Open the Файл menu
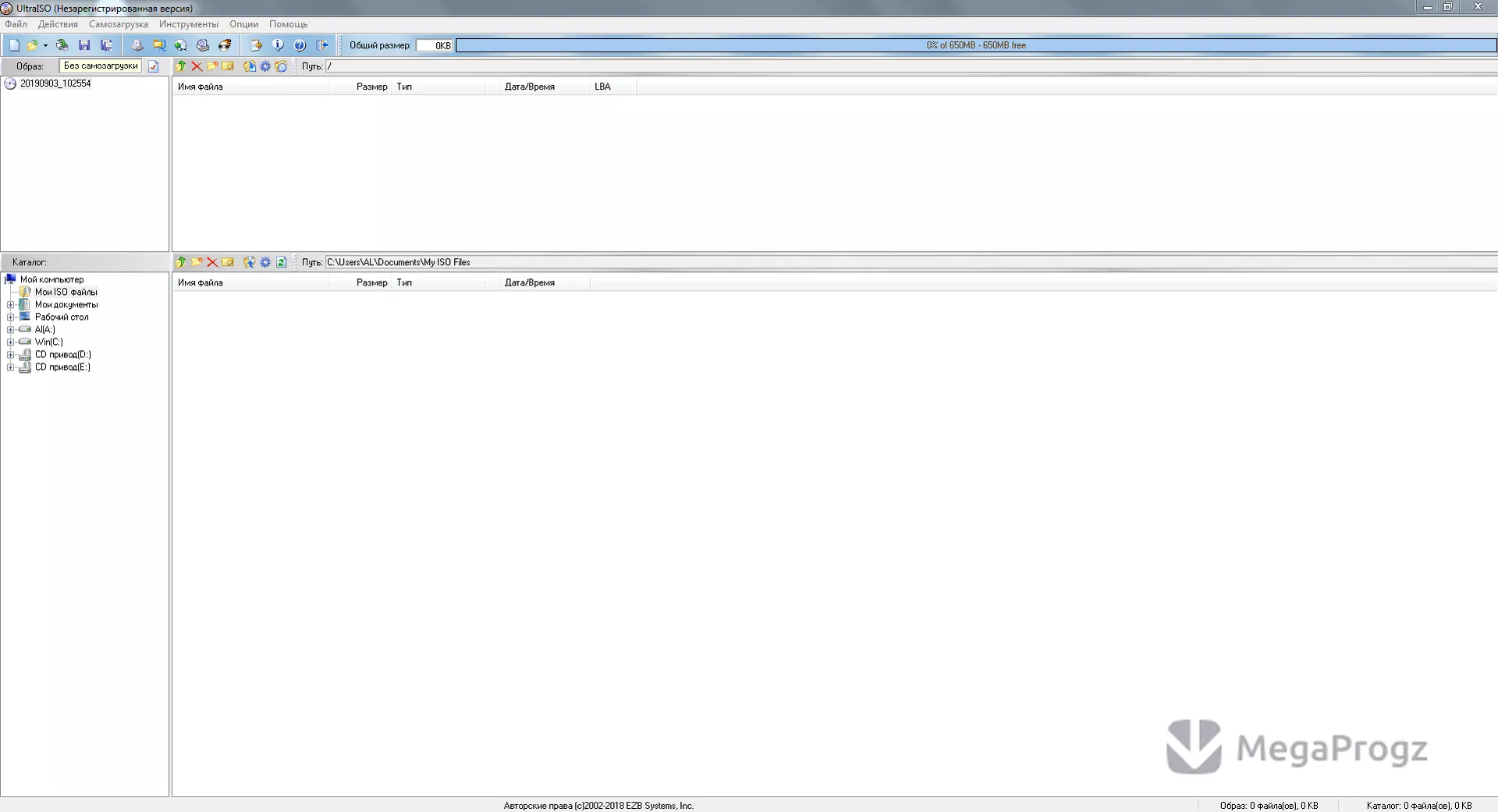The image size is (1498, 812). 16,24
